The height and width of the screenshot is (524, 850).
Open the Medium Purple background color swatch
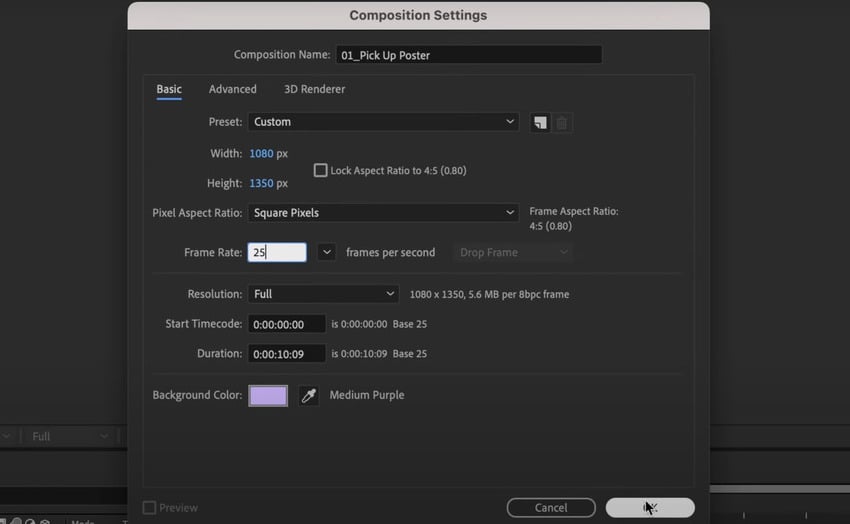[x=268, y=396]
